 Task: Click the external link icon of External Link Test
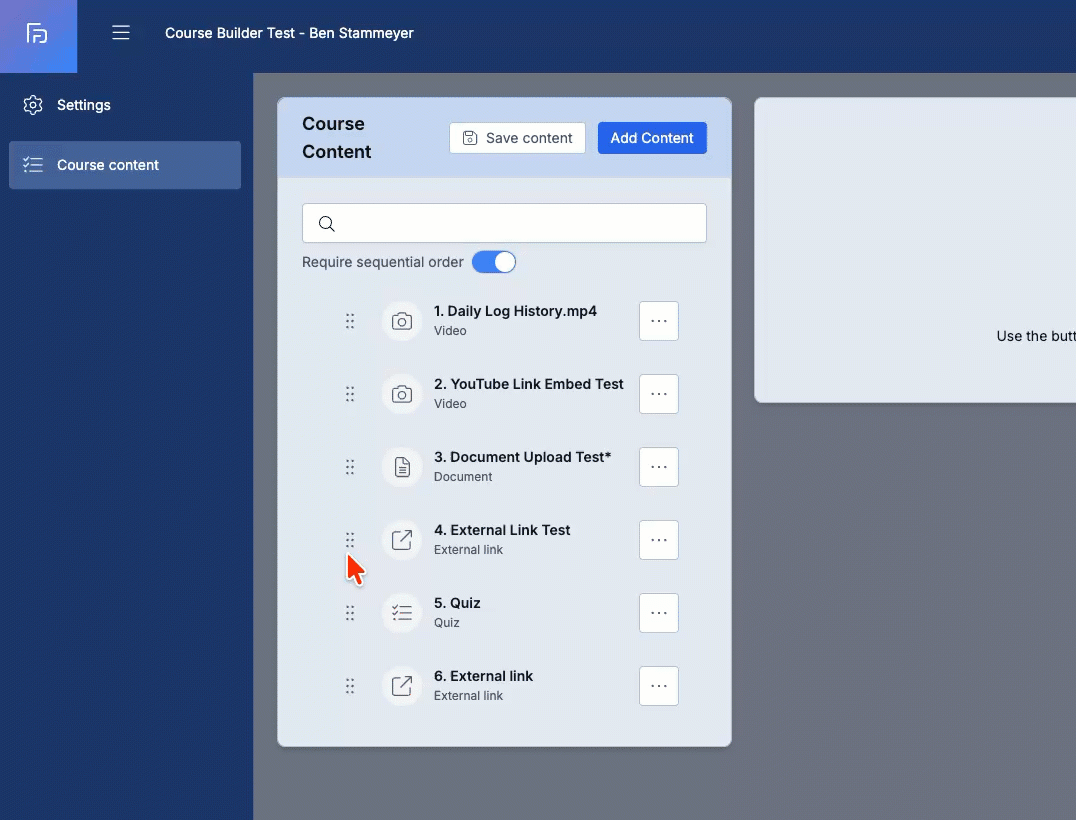coord(402,540)
